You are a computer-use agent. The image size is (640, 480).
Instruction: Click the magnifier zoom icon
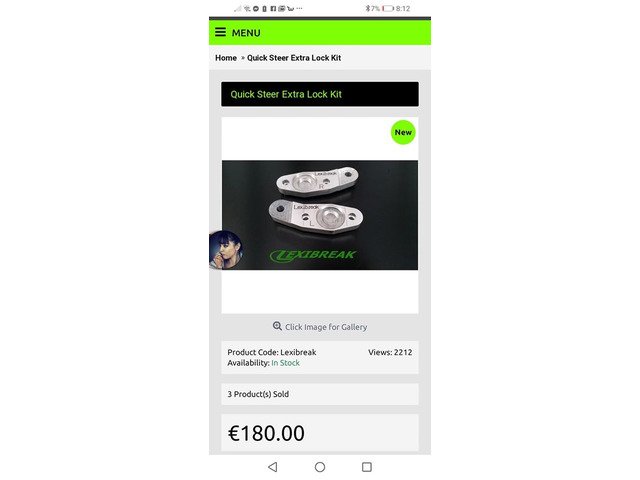(277, 326)
